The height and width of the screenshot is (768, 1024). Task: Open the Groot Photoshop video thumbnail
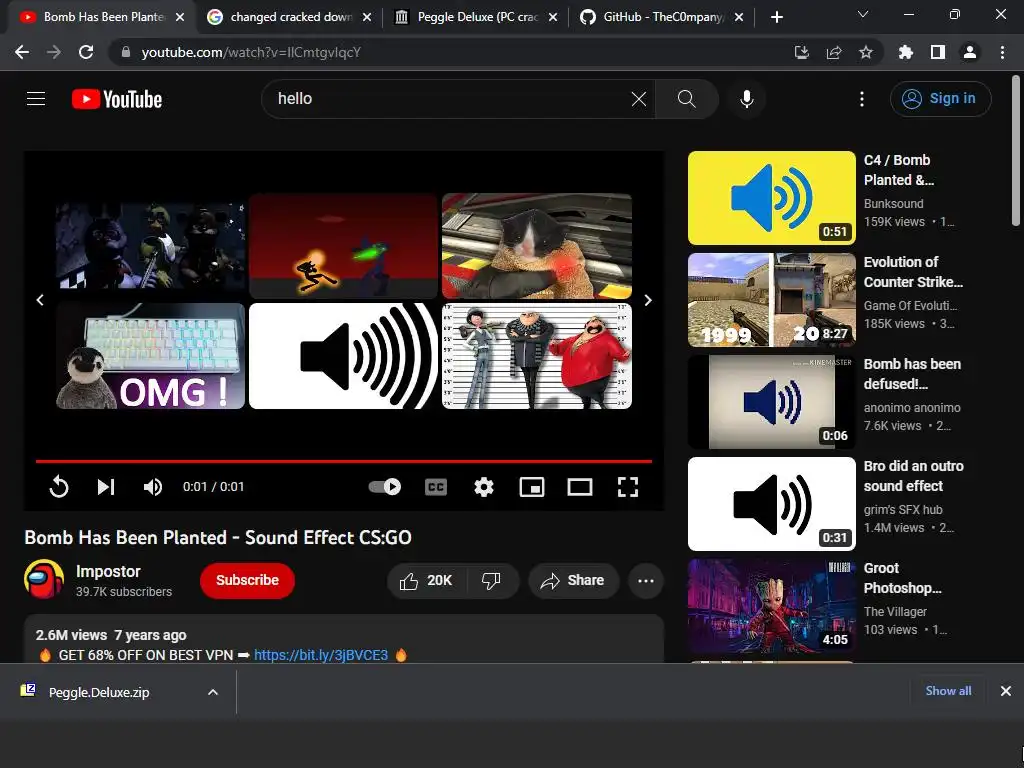(x=772, y=605)
